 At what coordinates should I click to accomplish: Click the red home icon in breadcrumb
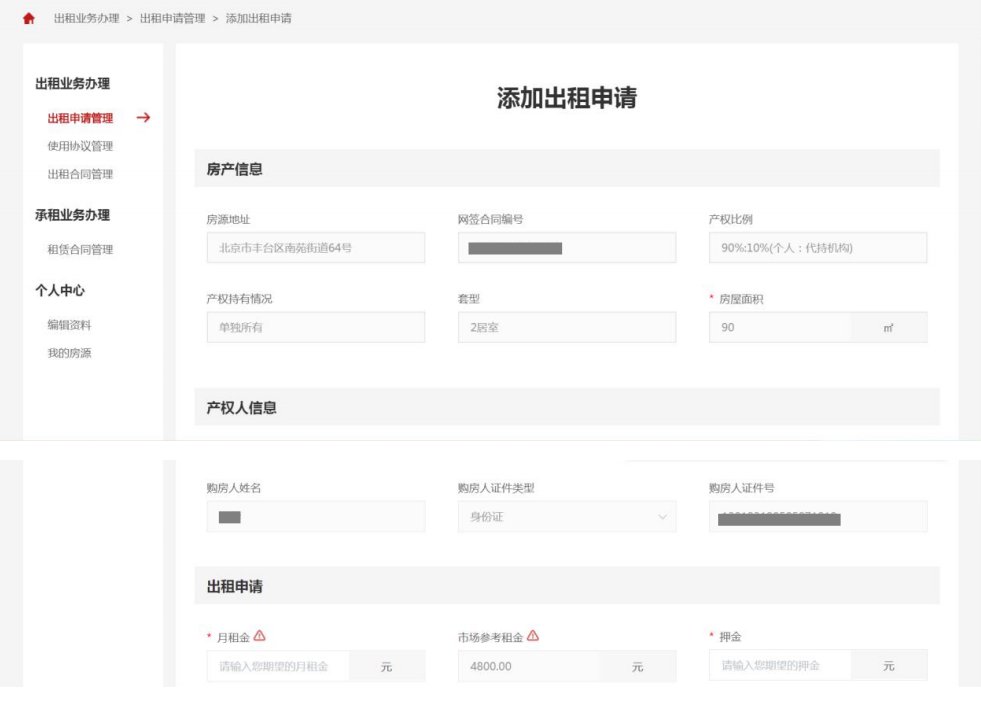pos(28,19)
